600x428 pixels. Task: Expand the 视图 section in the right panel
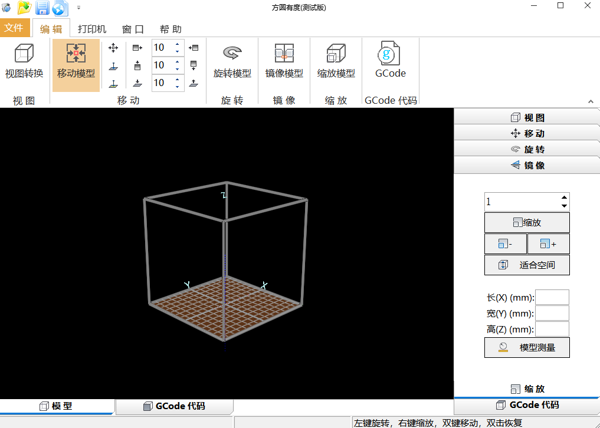click(x=527, y=118)
